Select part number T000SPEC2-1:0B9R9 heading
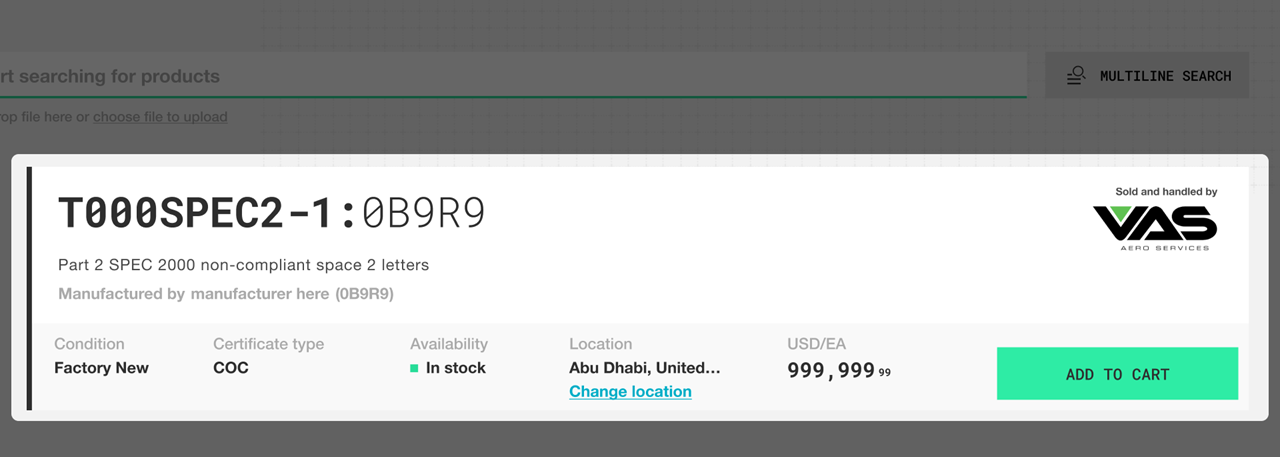The image size is (1280, 457). click(272, 213)
